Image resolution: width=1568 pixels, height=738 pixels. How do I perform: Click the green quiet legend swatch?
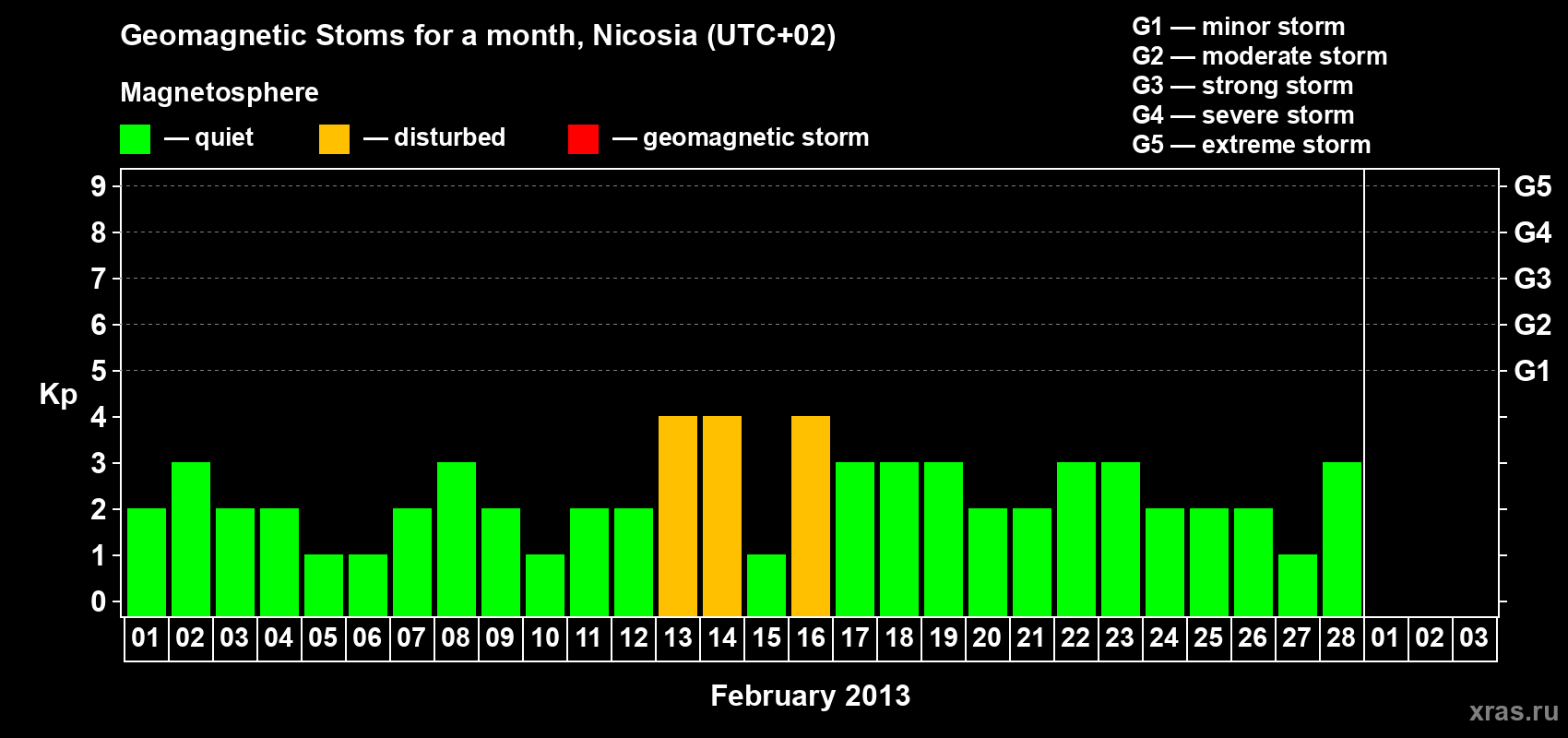(x=135, y=139)
